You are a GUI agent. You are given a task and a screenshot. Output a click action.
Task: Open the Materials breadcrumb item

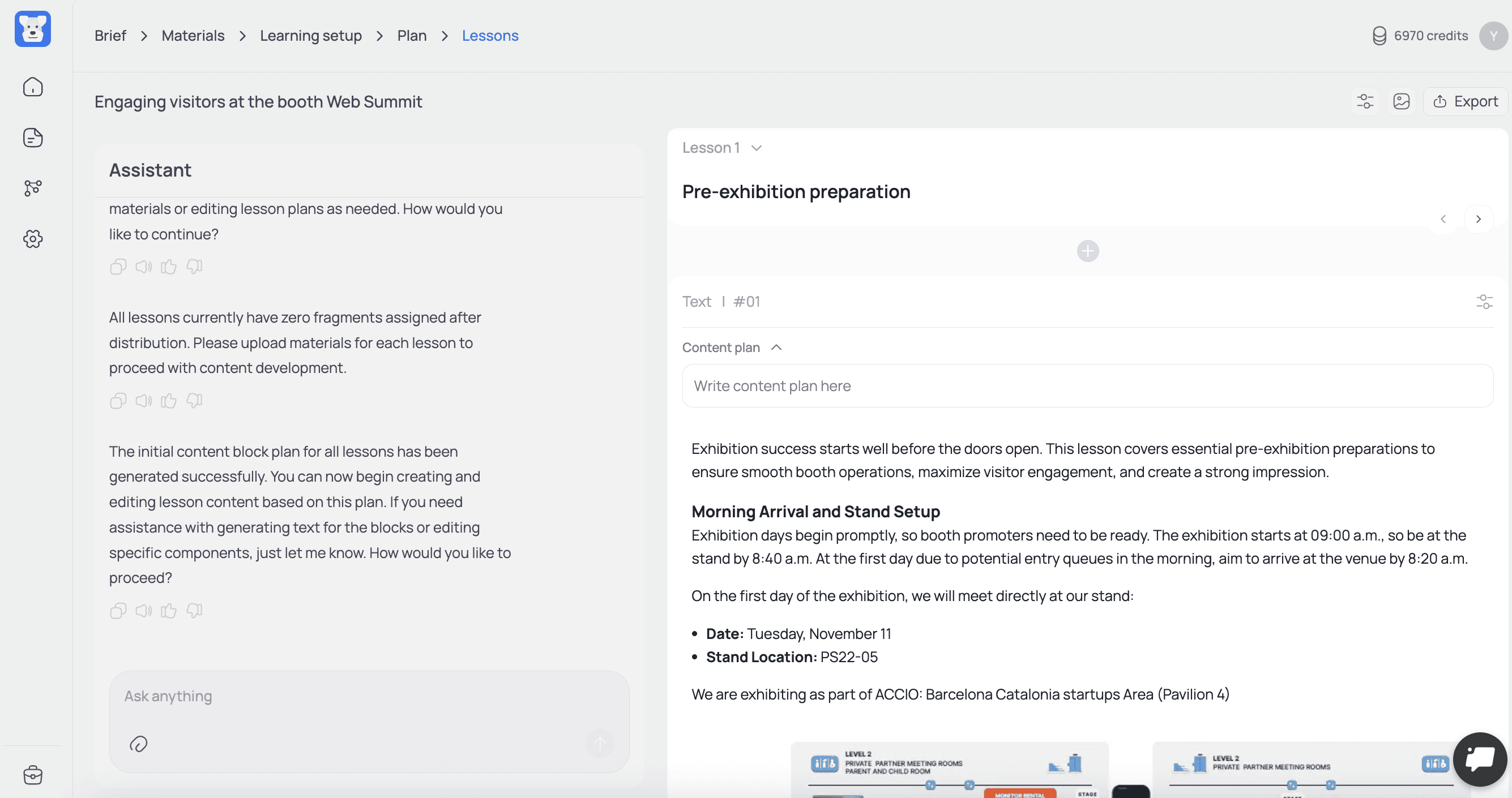193,35
